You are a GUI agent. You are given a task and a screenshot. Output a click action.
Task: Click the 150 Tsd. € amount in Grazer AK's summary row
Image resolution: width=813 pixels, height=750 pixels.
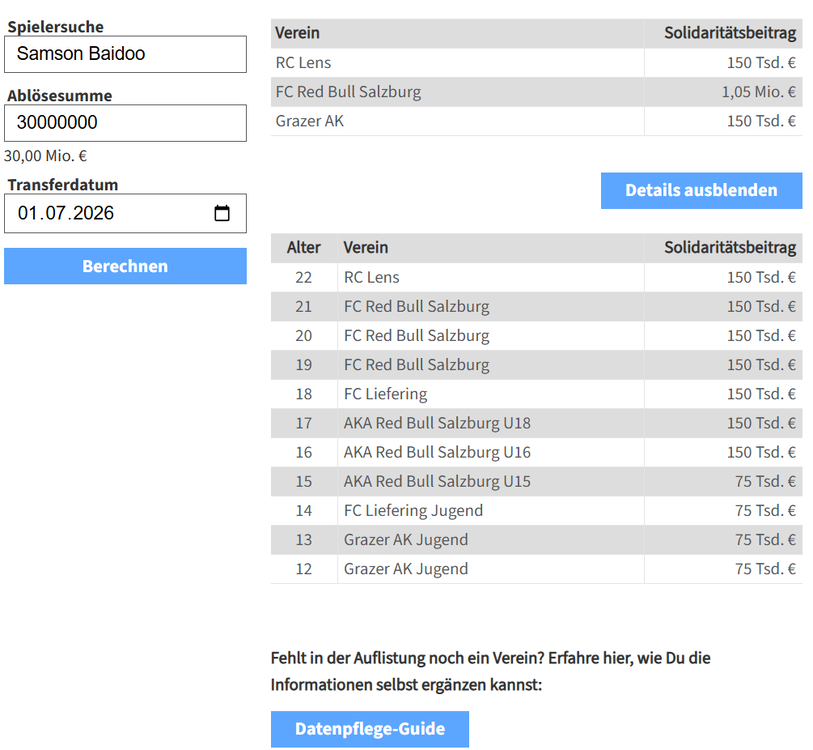(762, 121)
